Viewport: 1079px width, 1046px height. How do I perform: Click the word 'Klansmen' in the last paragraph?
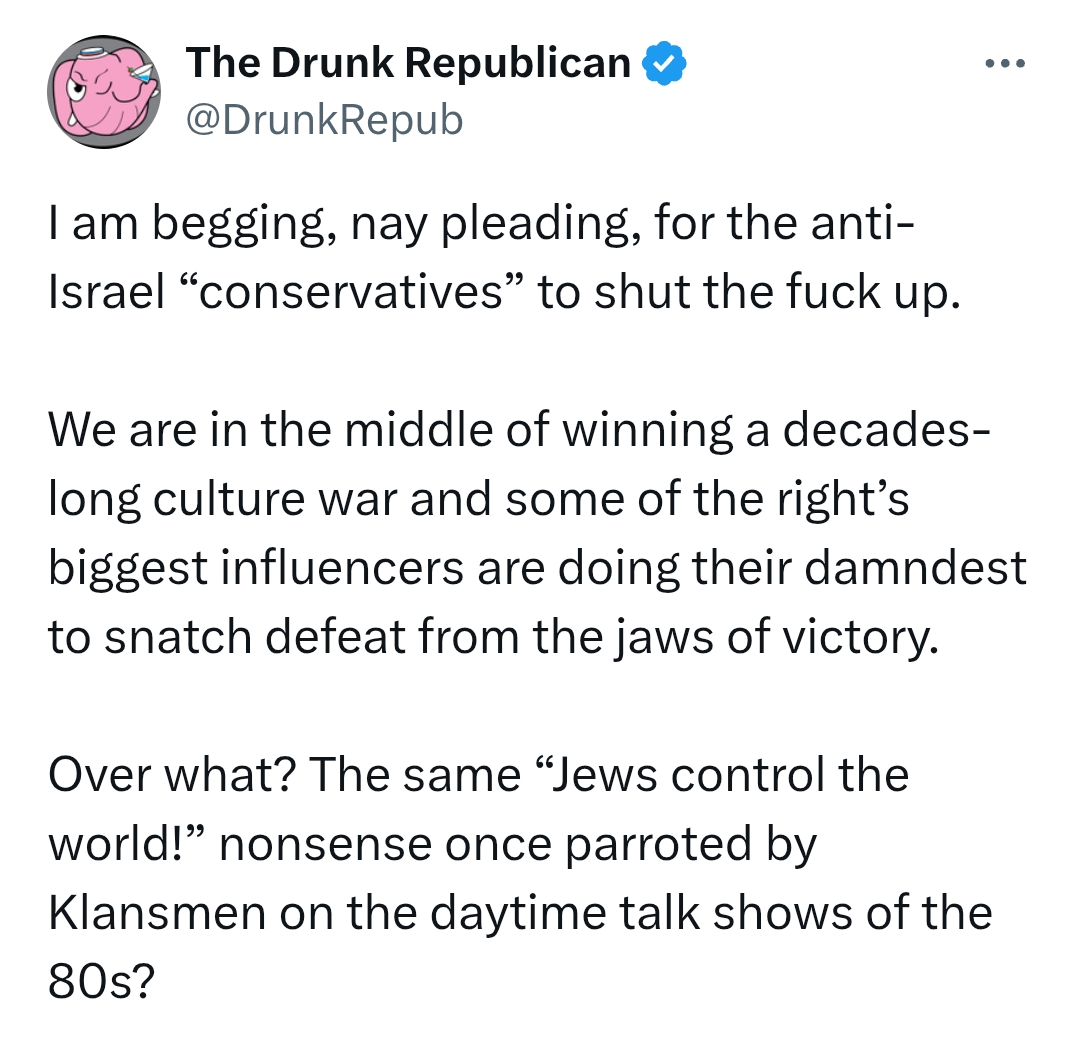point(156,912)
